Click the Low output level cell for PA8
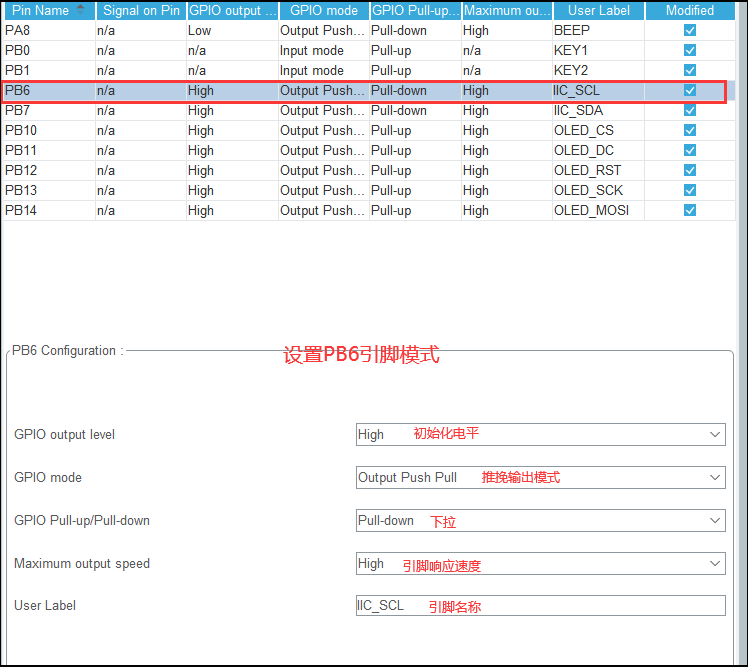Screen dimensions: 748x667 pyautogui.click(x=232, y=31)
